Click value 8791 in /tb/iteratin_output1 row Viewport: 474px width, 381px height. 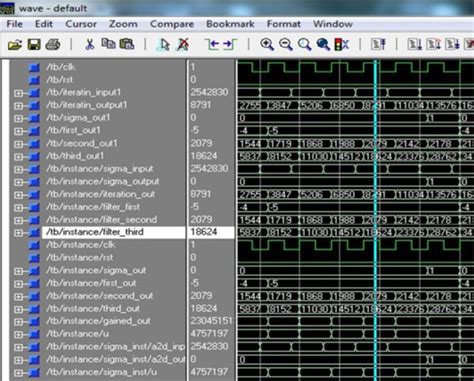201,105
